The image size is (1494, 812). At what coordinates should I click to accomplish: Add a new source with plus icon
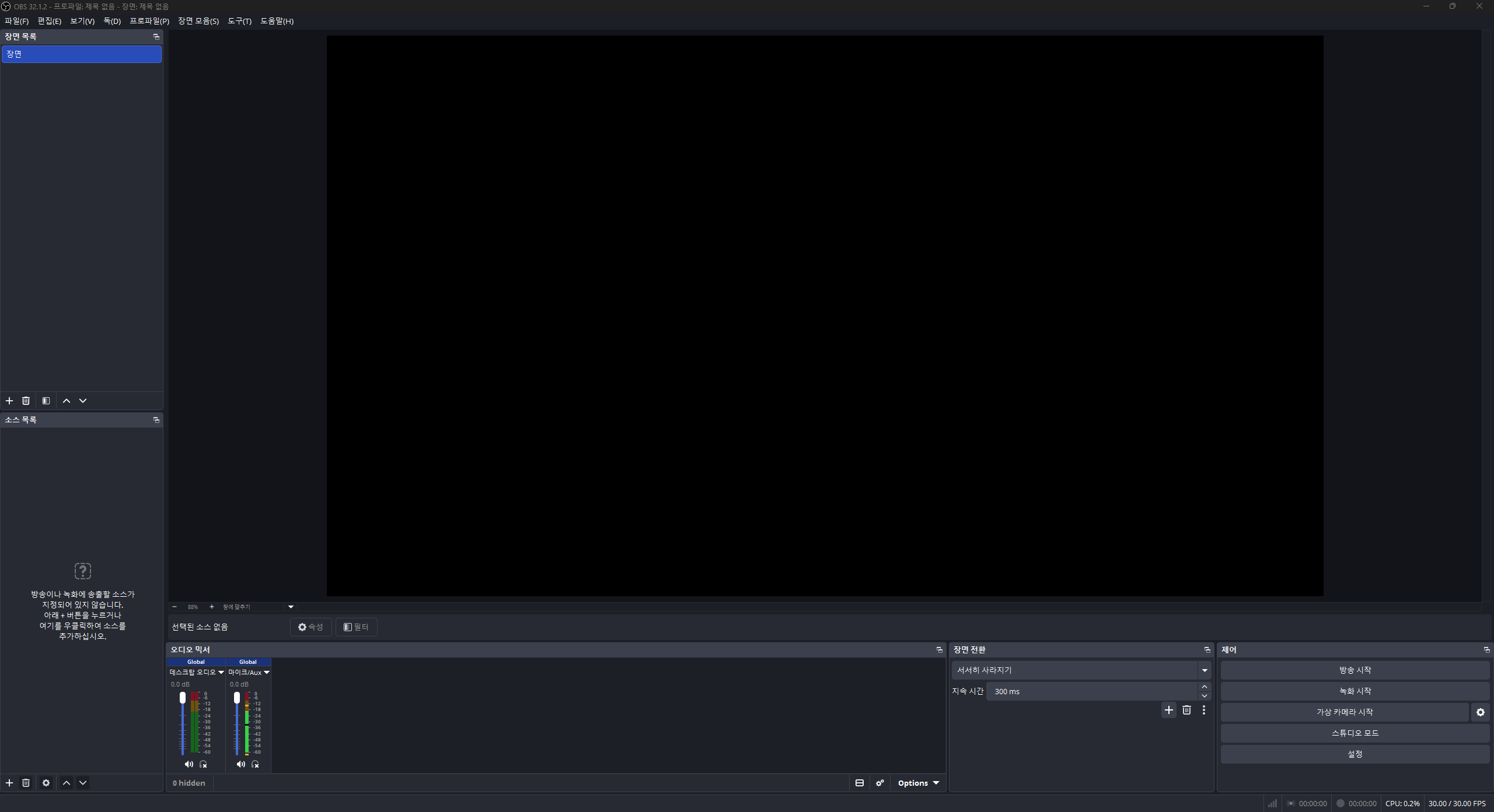(9, 783)
